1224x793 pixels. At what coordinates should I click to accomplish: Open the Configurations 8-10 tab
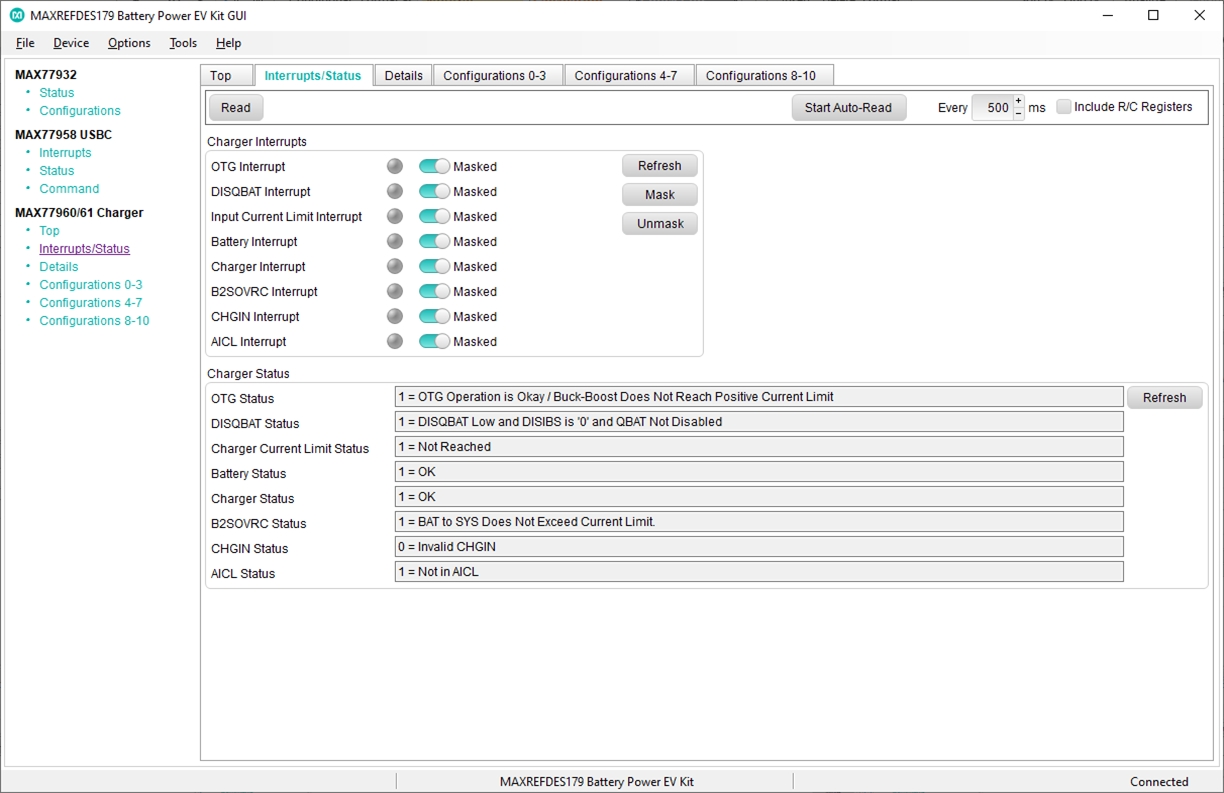click(764, 76)
